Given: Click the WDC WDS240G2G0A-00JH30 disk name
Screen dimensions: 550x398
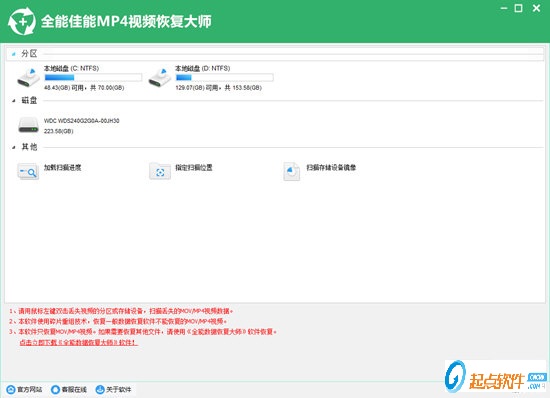Looking at the screenshot, I should [x=82, y=121].
